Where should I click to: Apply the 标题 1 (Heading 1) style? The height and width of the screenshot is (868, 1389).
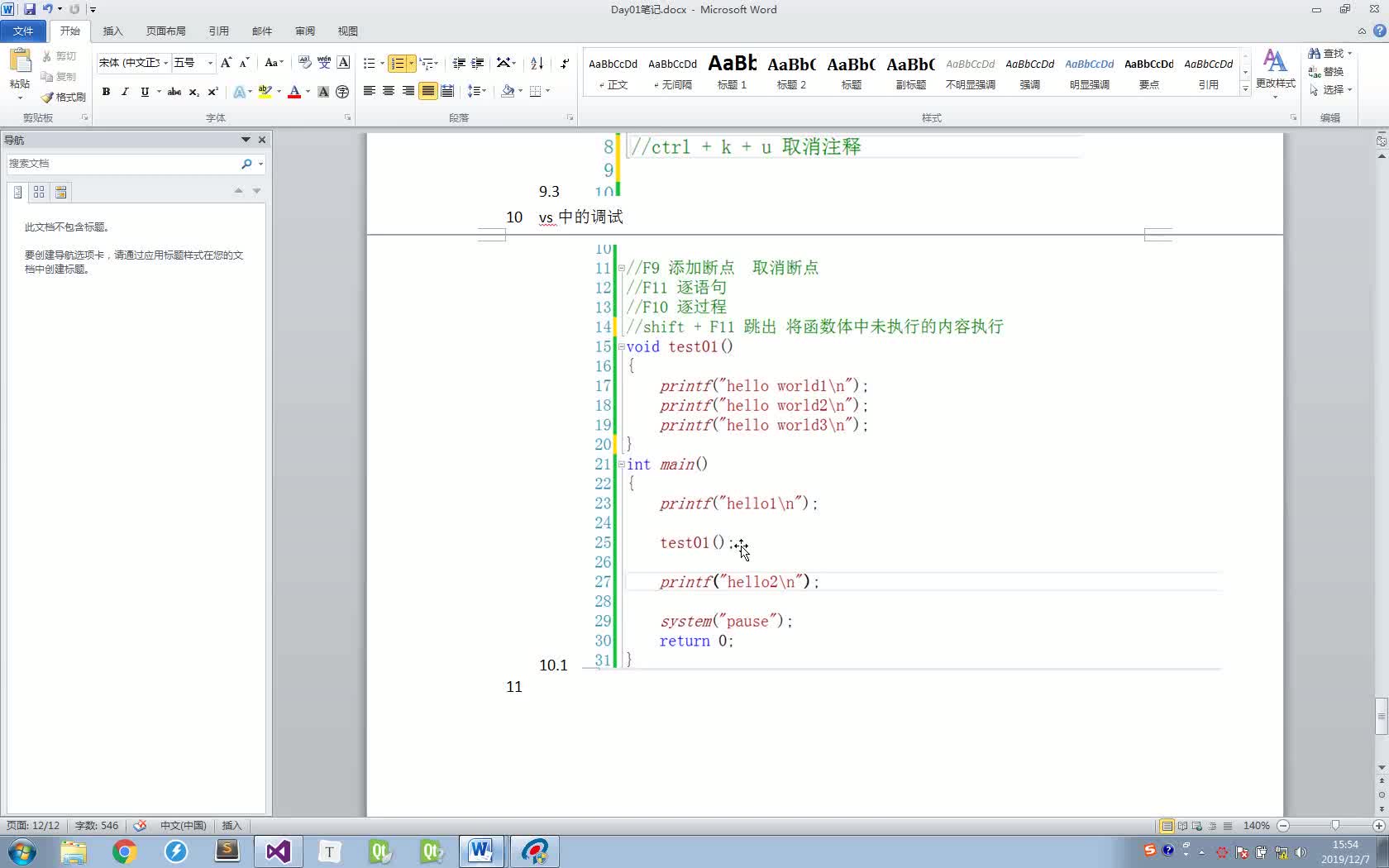click(732, 73)
